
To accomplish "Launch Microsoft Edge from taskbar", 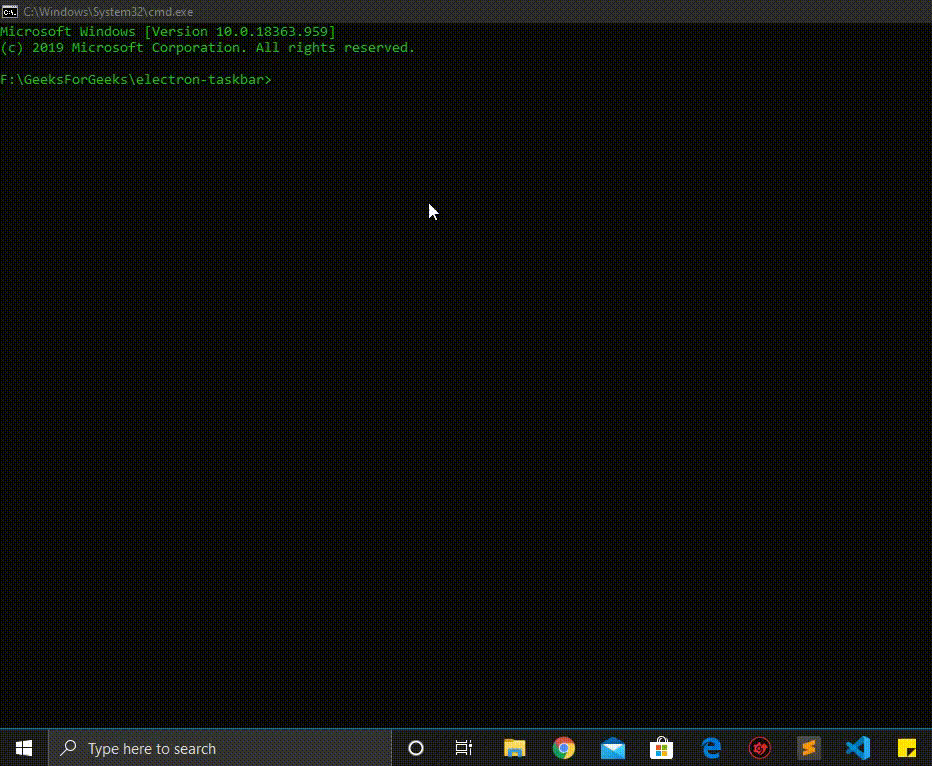I will coord(711,748).
